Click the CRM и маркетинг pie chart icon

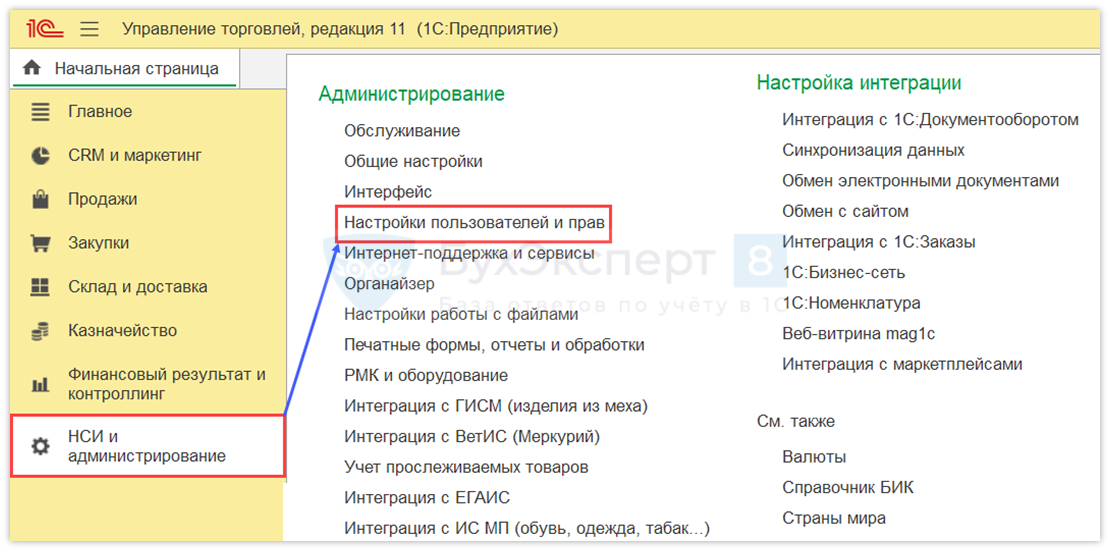pyautogui.click(x=41, y=156)
